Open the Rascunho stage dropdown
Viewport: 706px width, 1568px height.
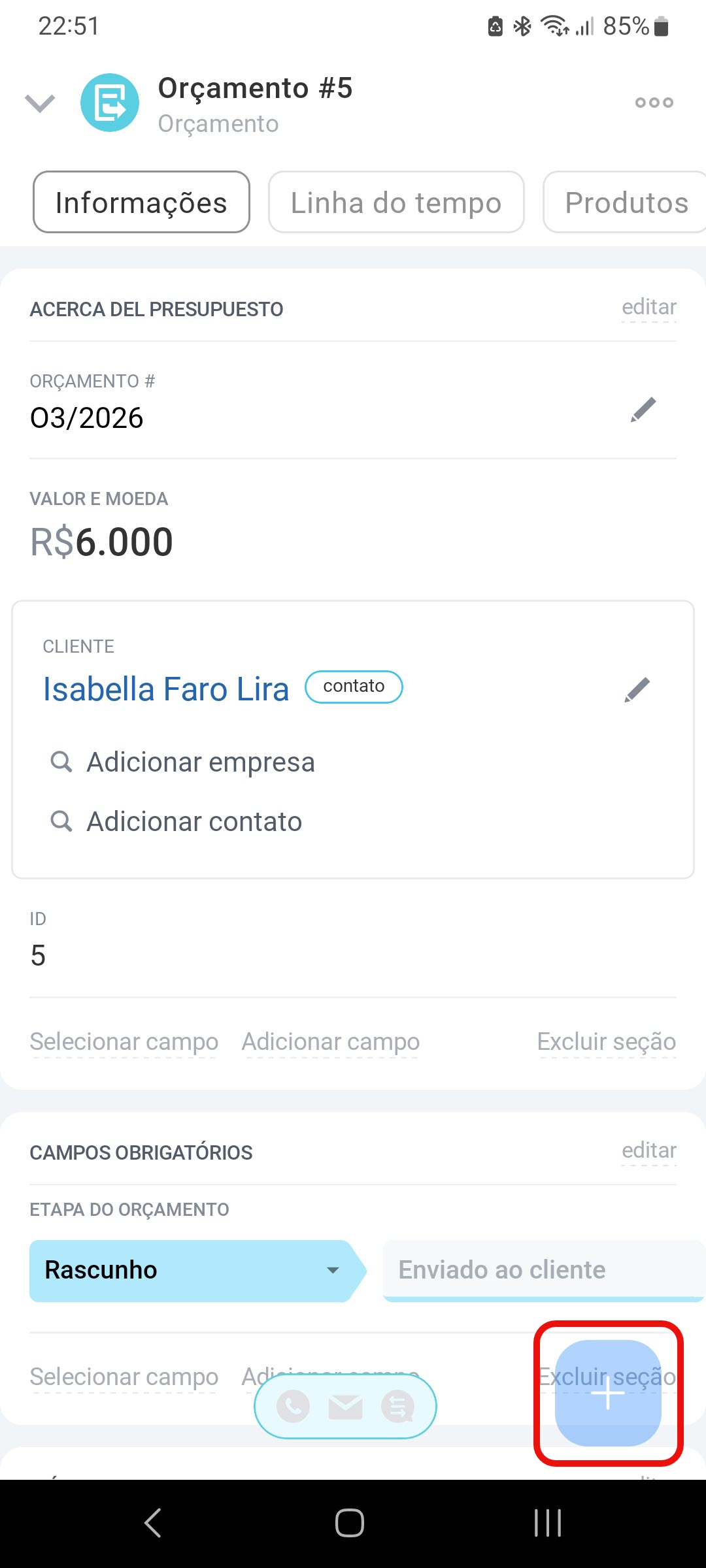[x=333, y=1270]
